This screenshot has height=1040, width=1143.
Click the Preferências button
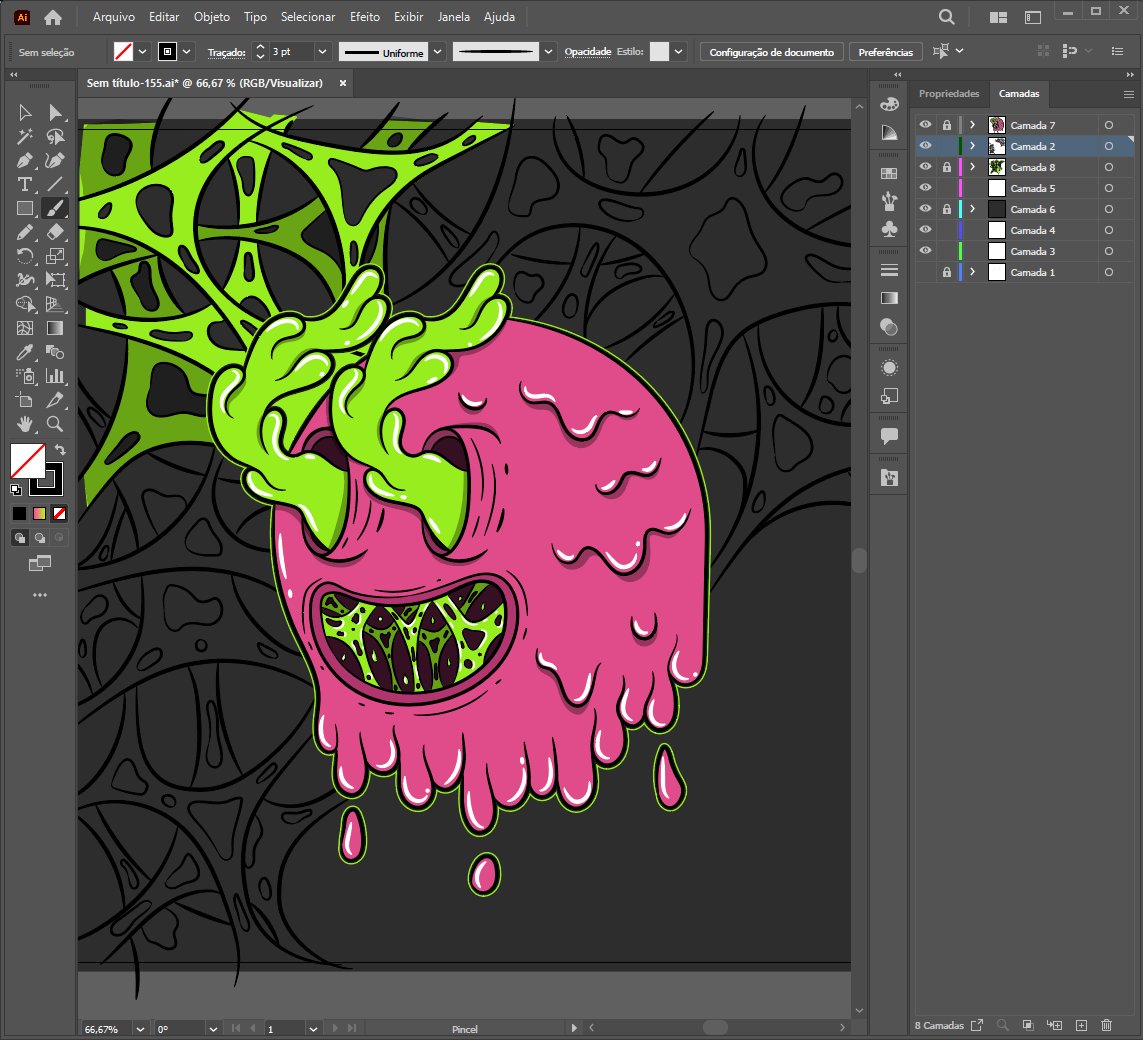tap(886, 52)
